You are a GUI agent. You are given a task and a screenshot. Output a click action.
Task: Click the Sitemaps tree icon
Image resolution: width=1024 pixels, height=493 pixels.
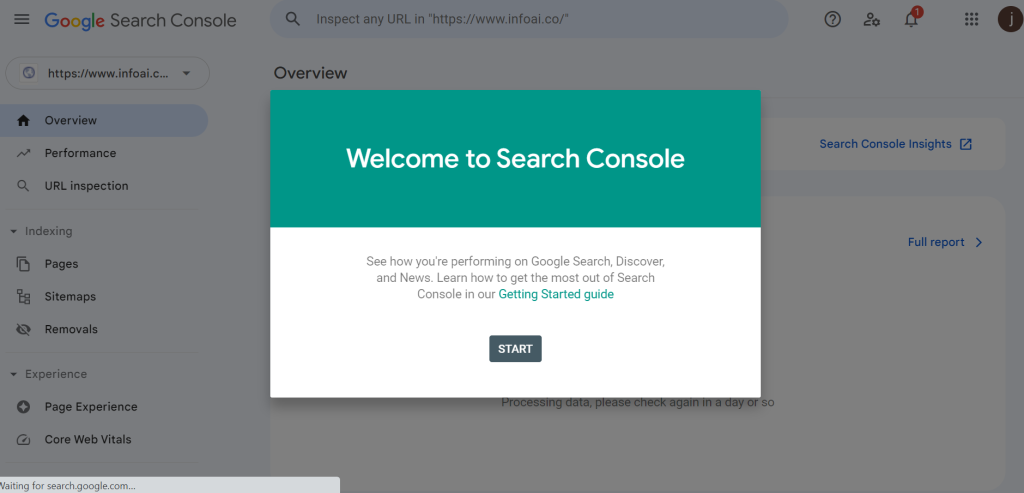24,296
